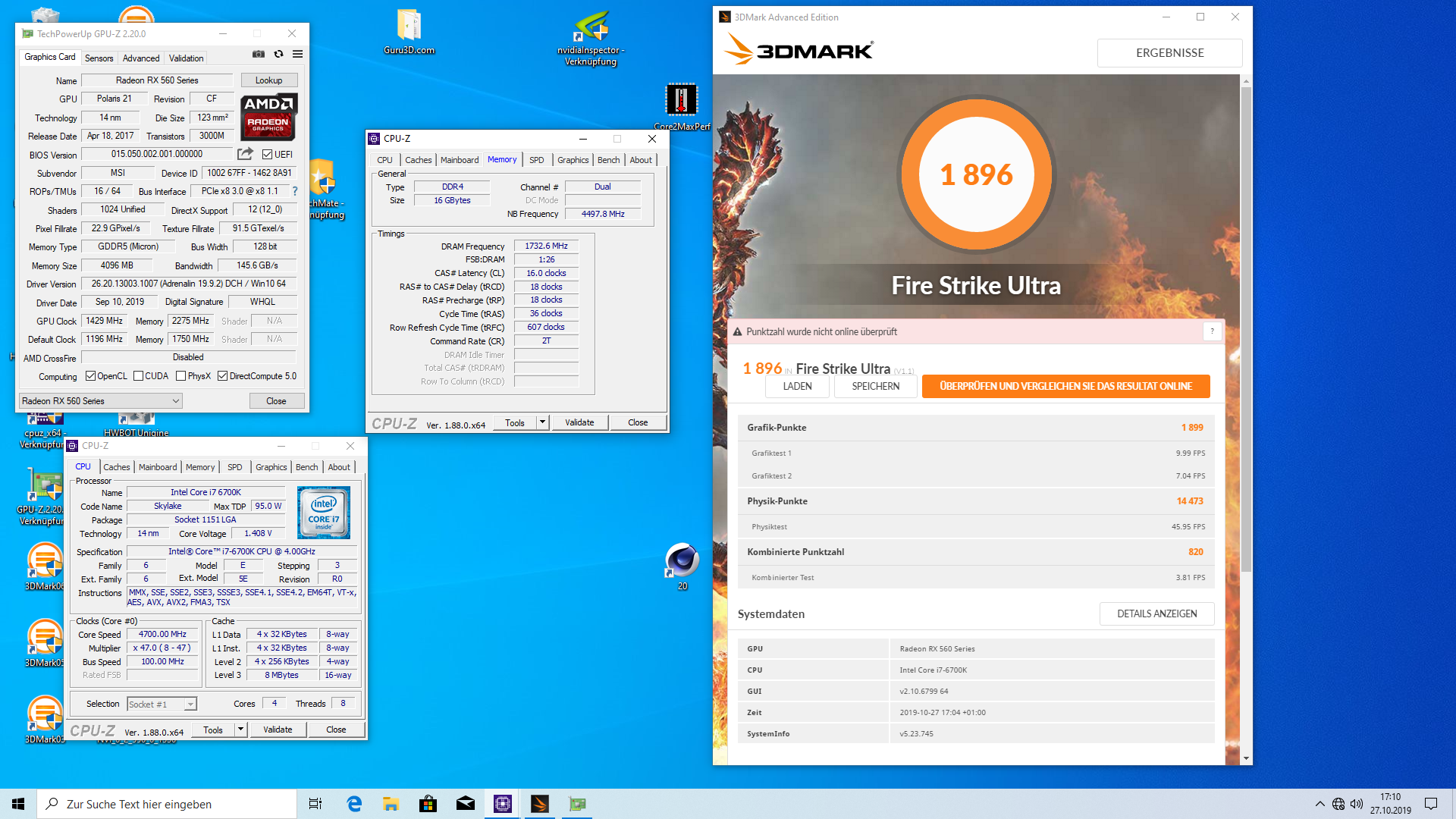Open the 3DMark03 desktop shortcut
Viewport: 1456px width, 819px height.
tap(45, 720)
